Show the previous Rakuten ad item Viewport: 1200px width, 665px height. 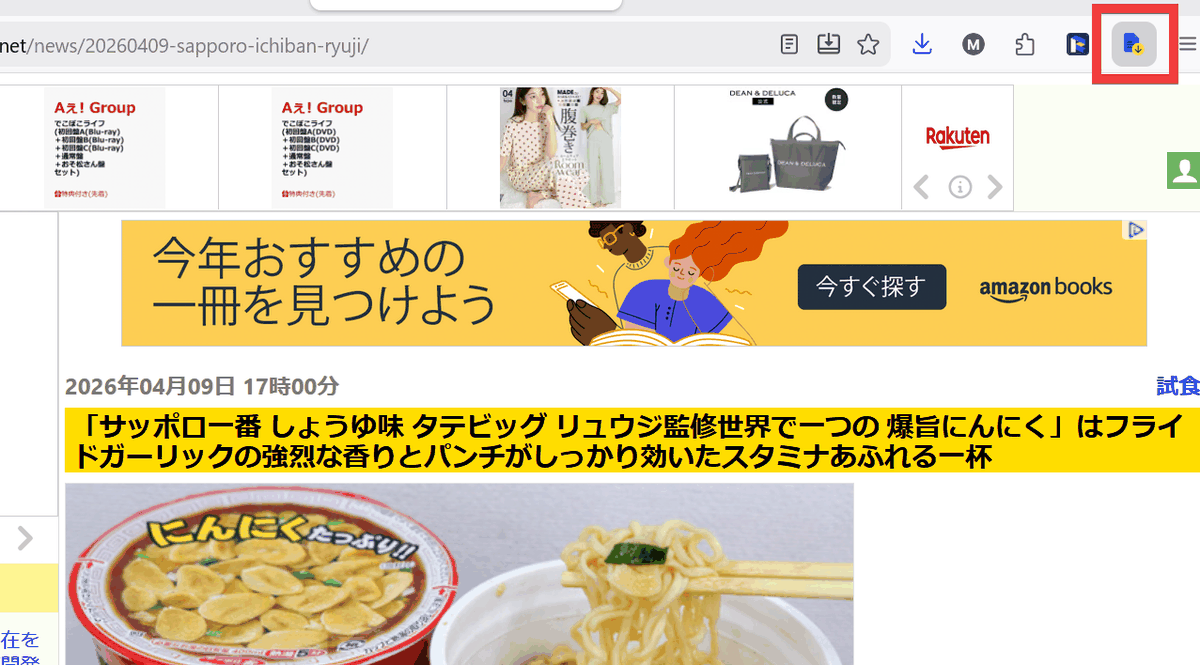pyautogui.click(x=922, y=187)
